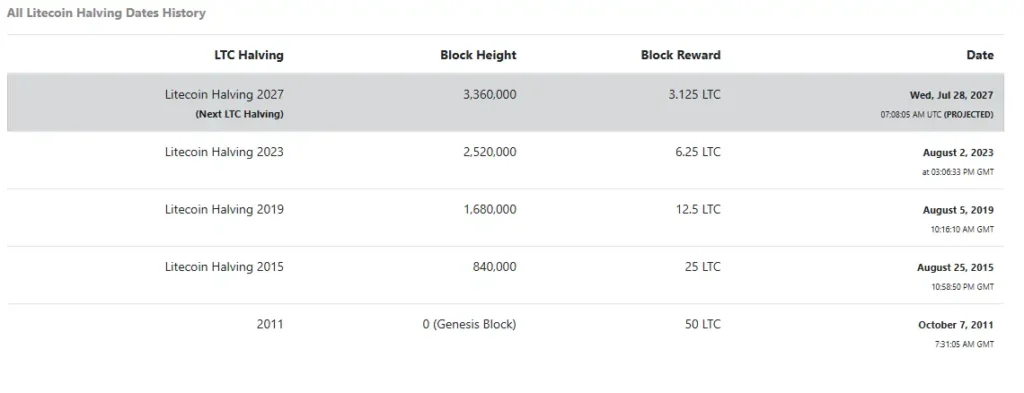Select the 3,360,000 block height value
Image resolution: width=1024 pixels, height=393 pixels.
click(x=489, y=95)
